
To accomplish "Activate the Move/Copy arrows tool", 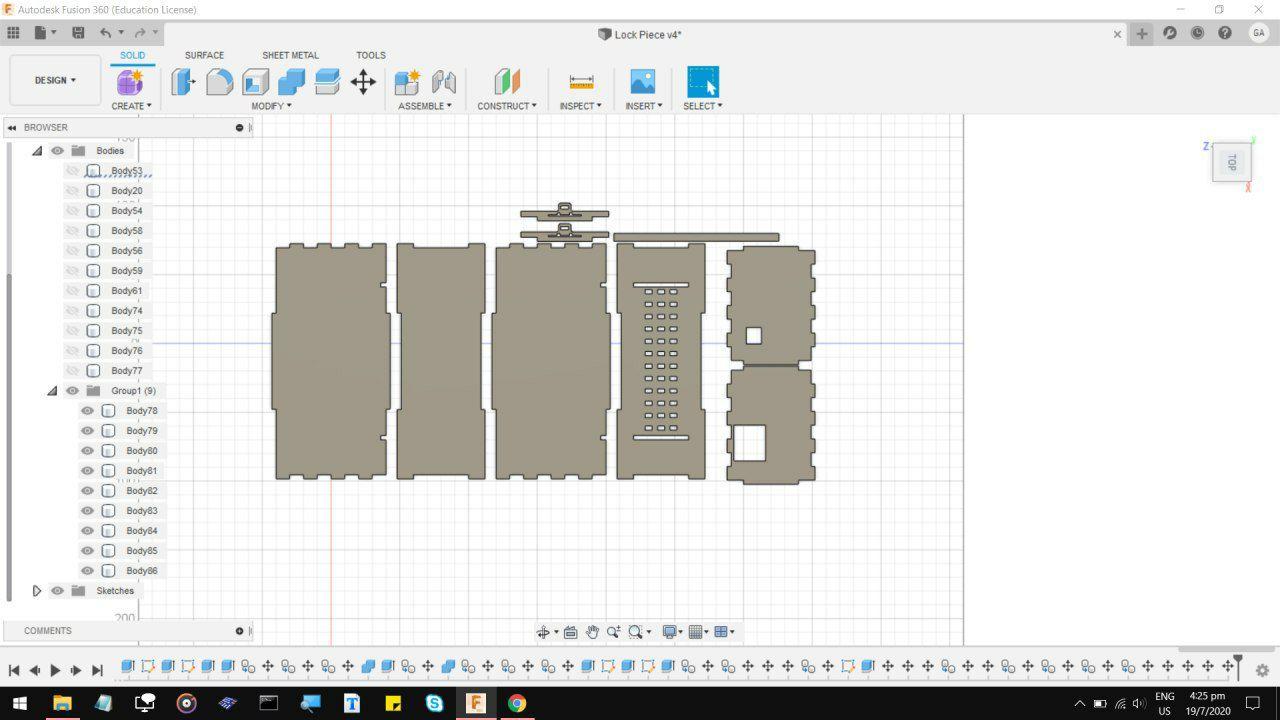I will pos(363,82).
